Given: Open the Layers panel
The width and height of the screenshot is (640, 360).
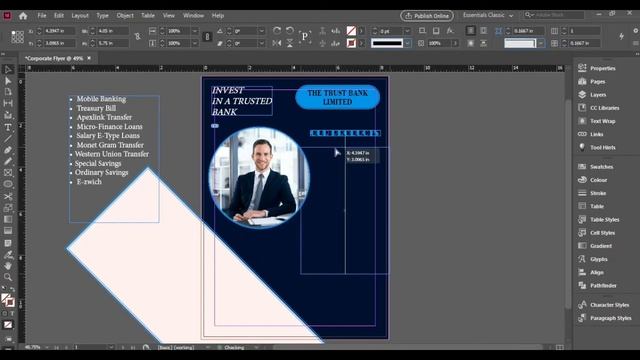Looking at the screenshot, I should click(592, 94).
